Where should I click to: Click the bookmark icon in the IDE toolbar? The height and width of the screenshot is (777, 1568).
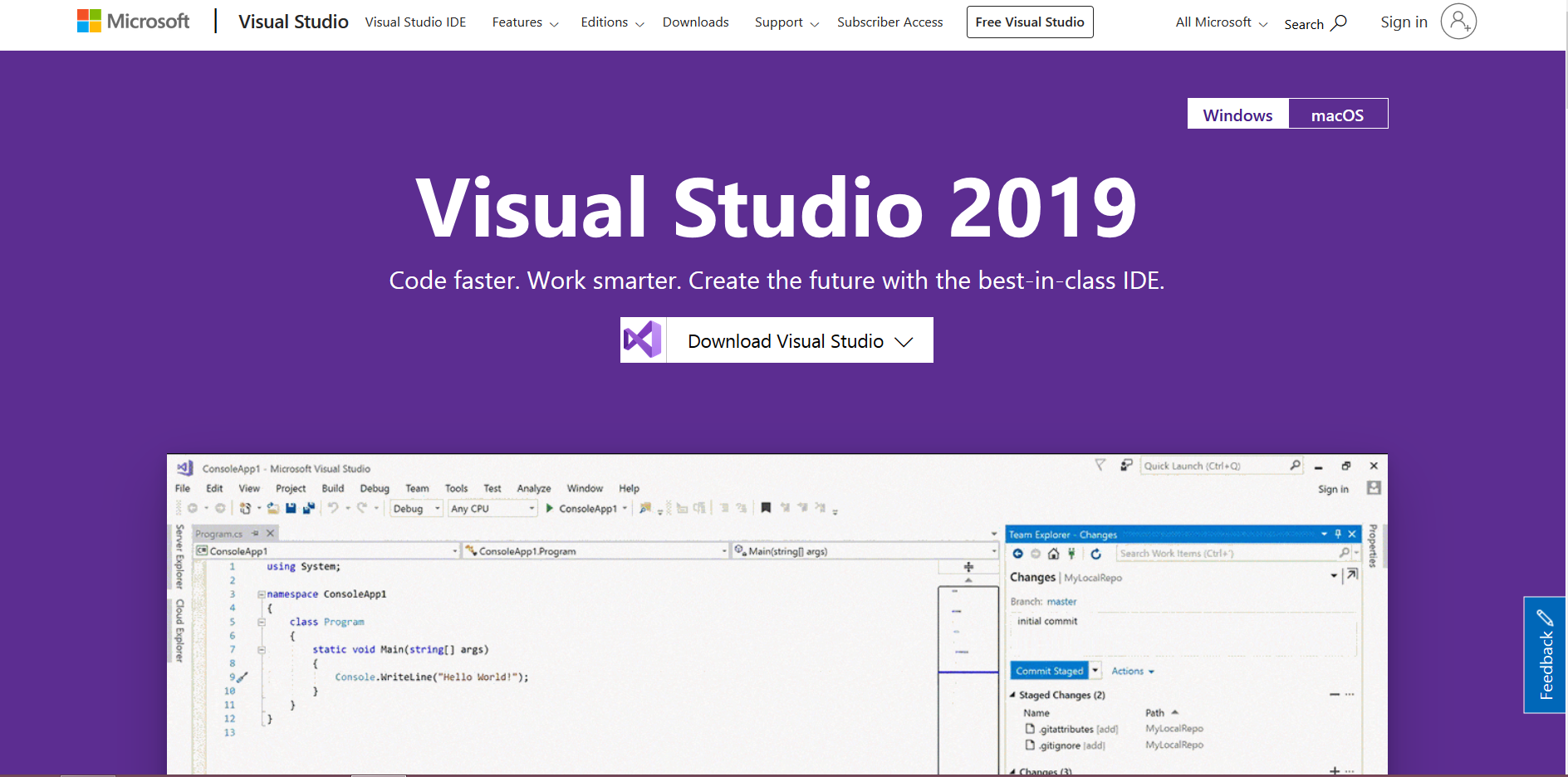pyautogui.click(x=766, y=507)
